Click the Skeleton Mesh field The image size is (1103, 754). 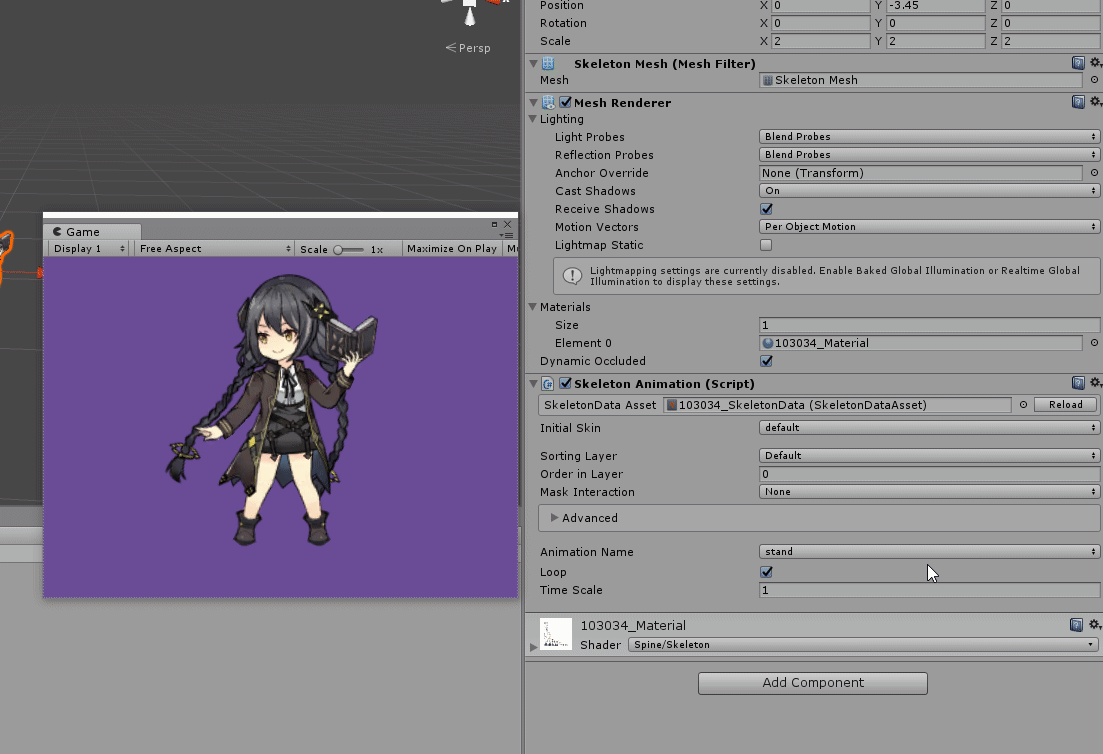pos(920,80)
